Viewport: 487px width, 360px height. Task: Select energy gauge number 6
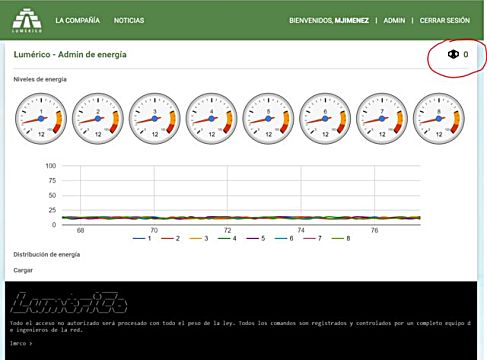click(325, 119)
